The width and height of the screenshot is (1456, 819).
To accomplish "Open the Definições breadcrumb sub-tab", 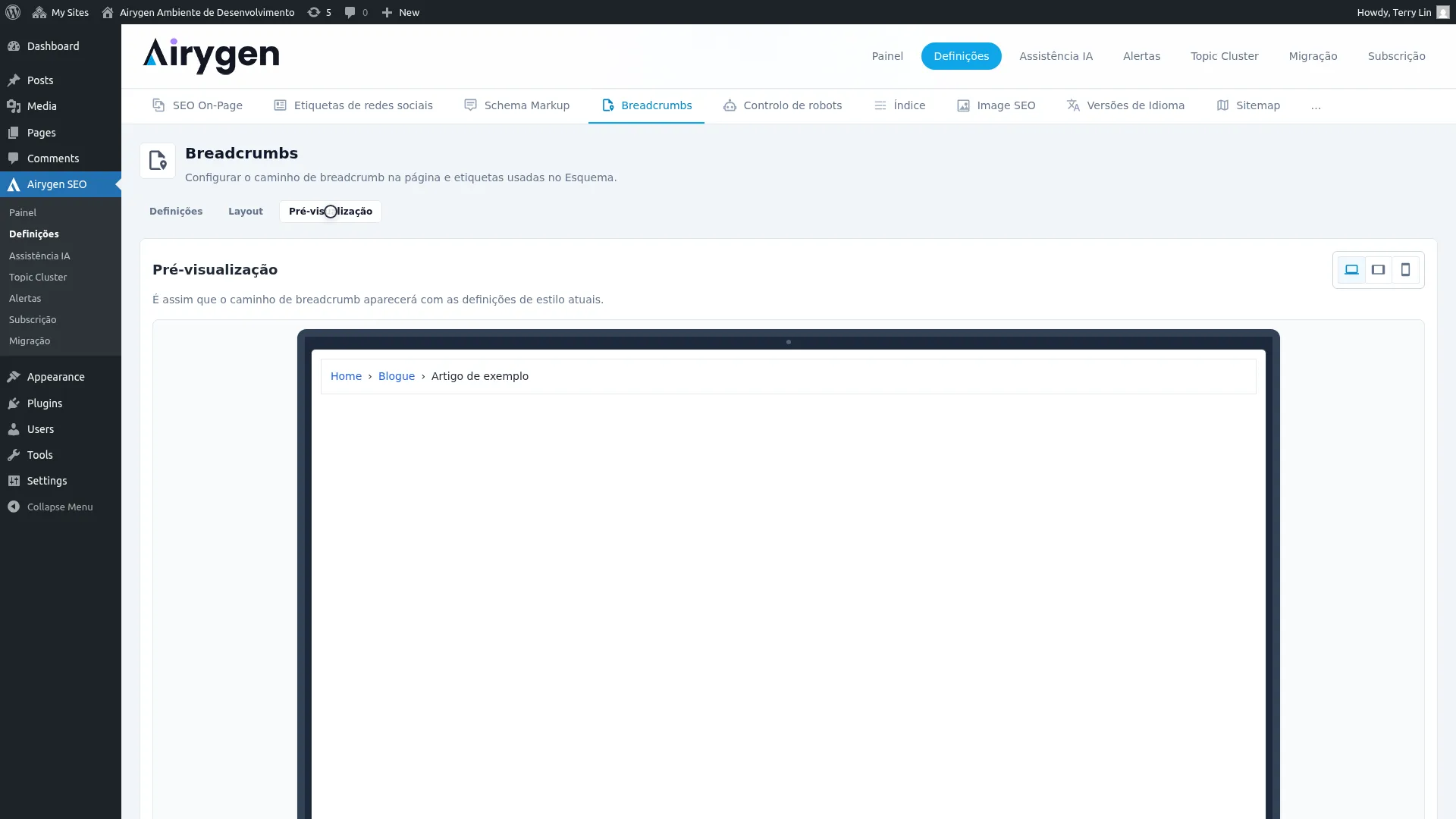I will (176, 212).
